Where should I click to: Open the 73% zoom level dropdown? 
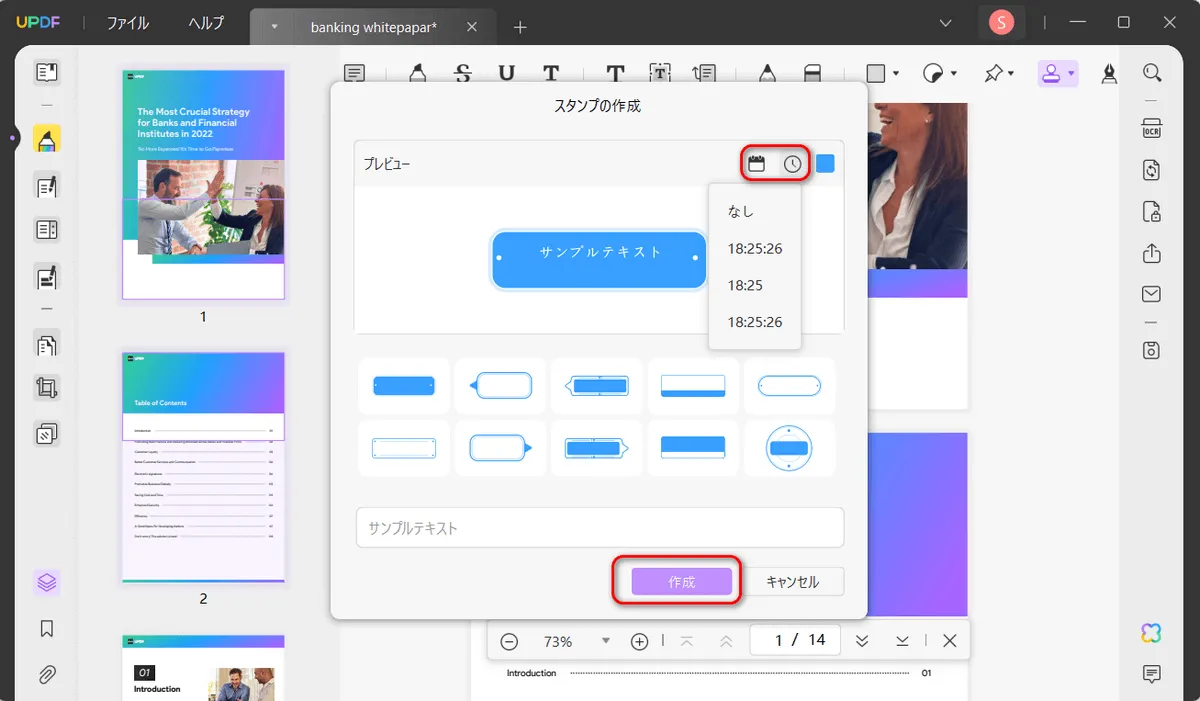[605, 641]
